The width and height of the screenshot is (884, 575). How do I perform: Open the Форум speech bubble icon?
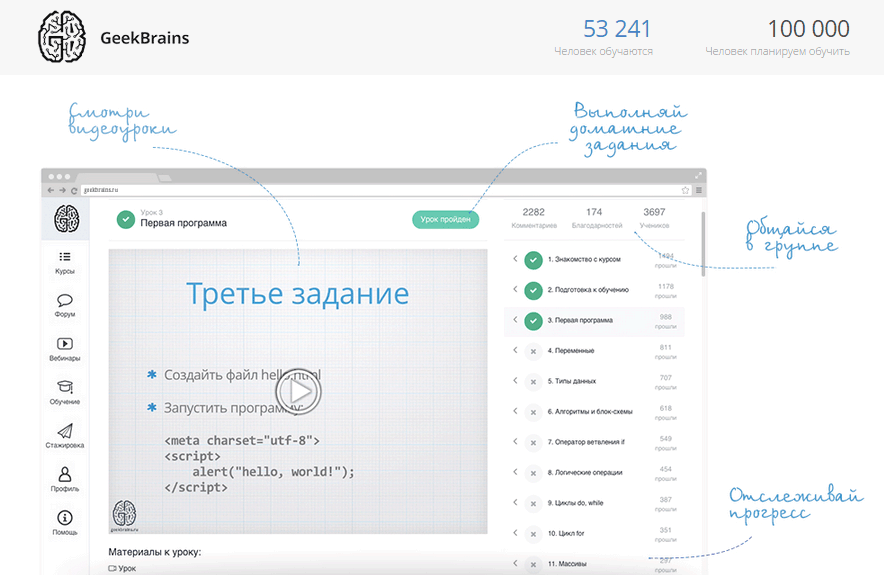point(65,300)
